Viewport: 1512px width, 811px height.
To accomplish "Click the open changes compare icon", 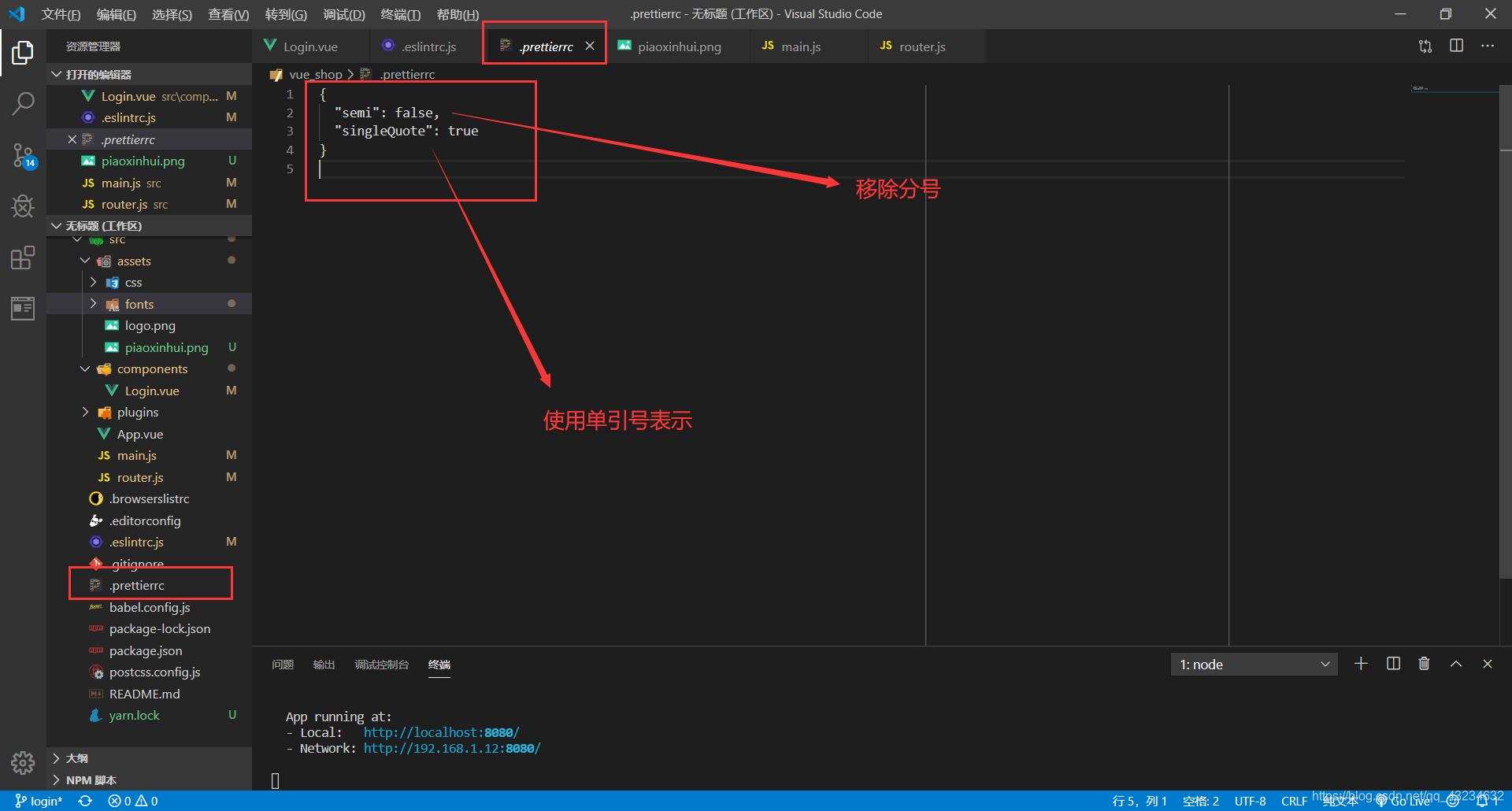I will [1425, 46].
